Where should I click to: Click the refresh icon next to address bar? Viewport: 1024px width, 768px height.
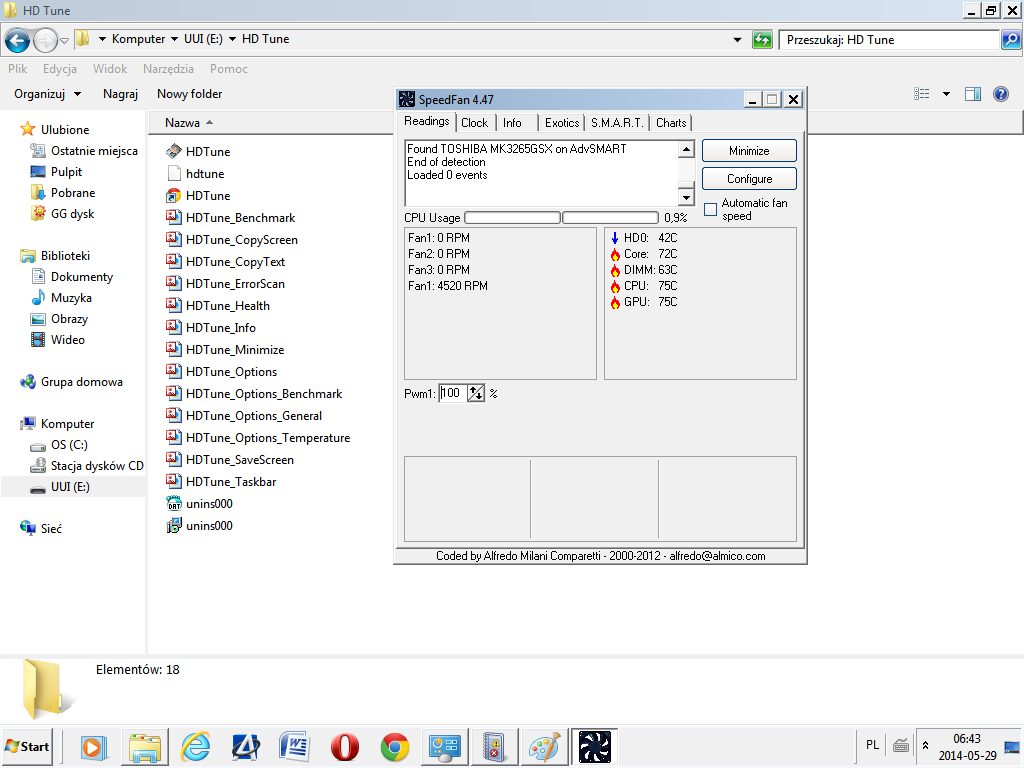(x=762, y=40)
